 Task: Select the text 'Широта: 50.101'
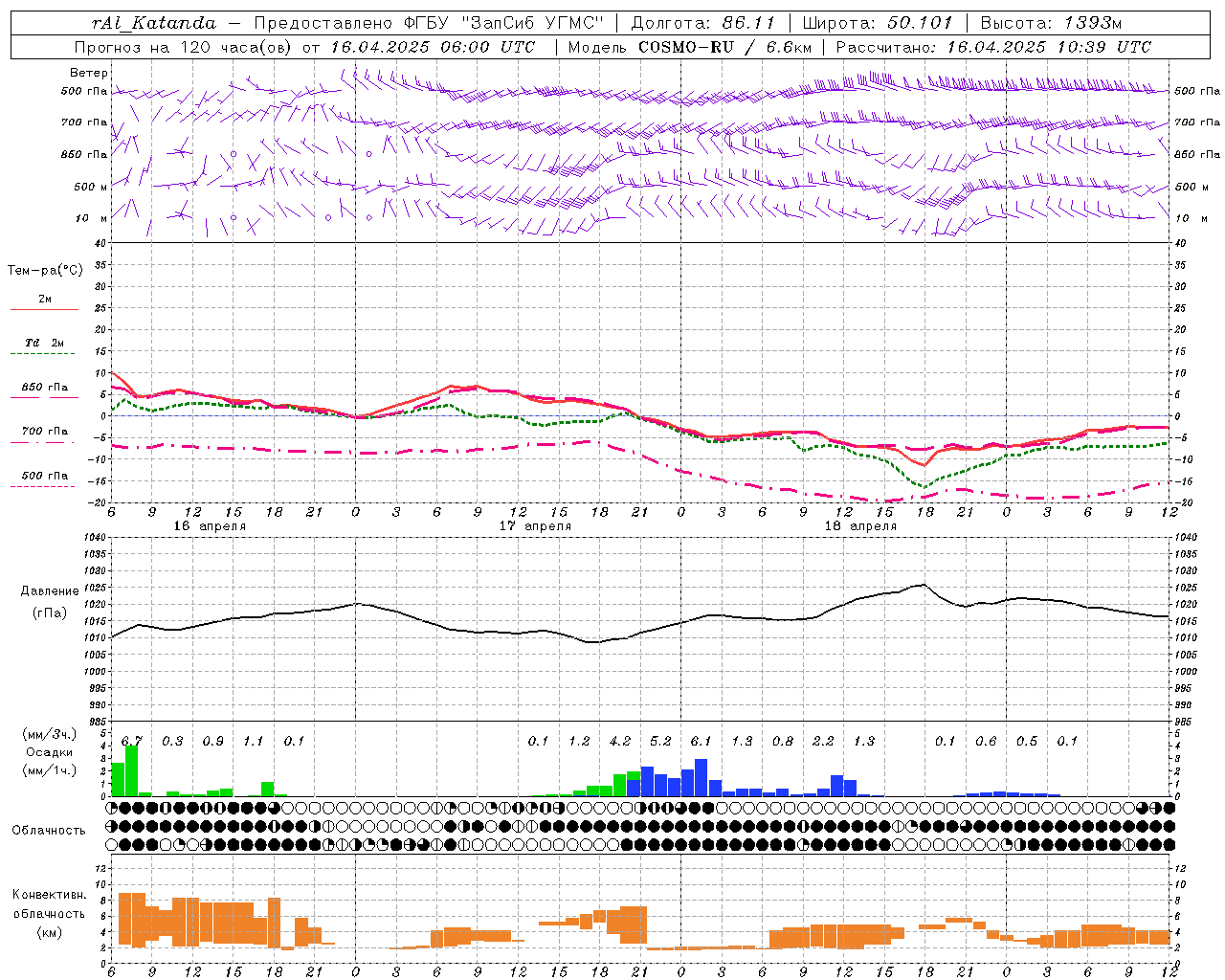point(878,23)
